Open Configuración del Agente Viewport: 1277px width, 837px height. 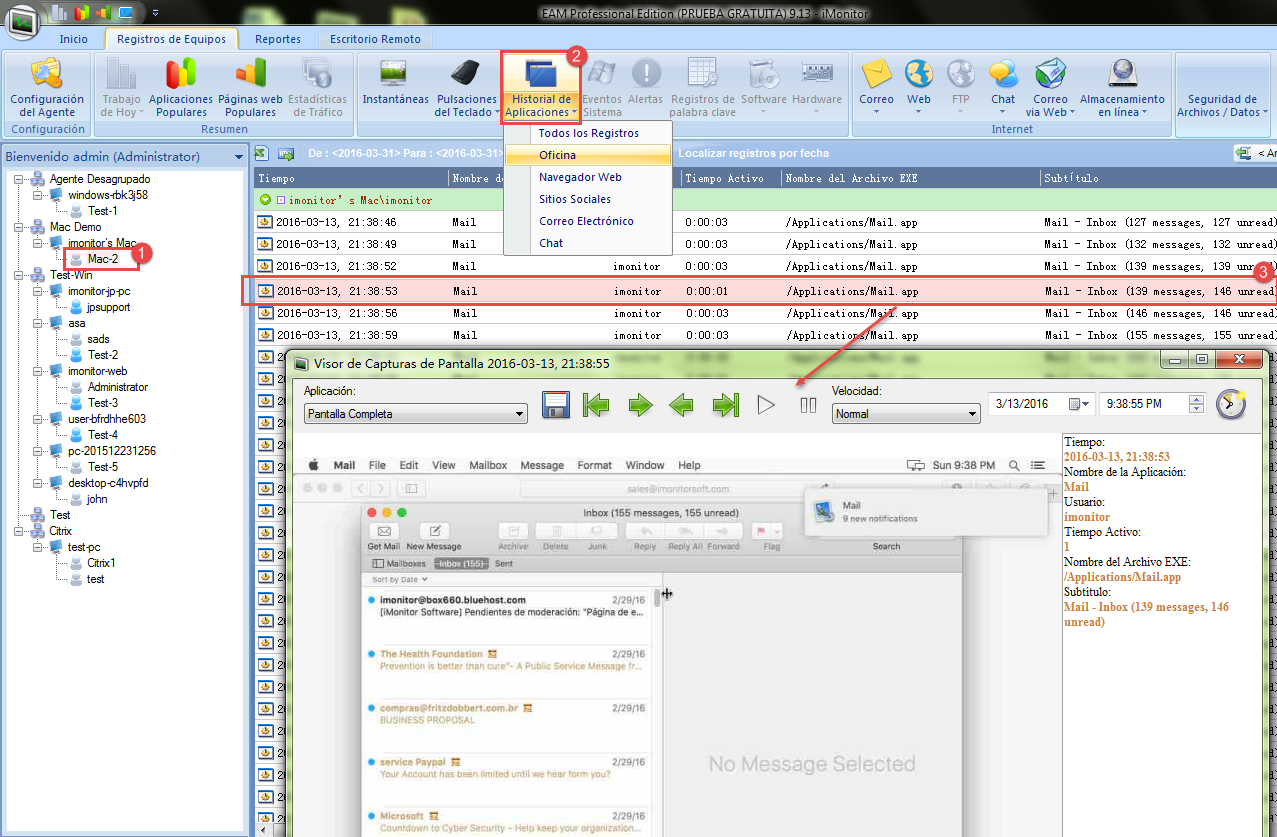(x=47, y=88)
